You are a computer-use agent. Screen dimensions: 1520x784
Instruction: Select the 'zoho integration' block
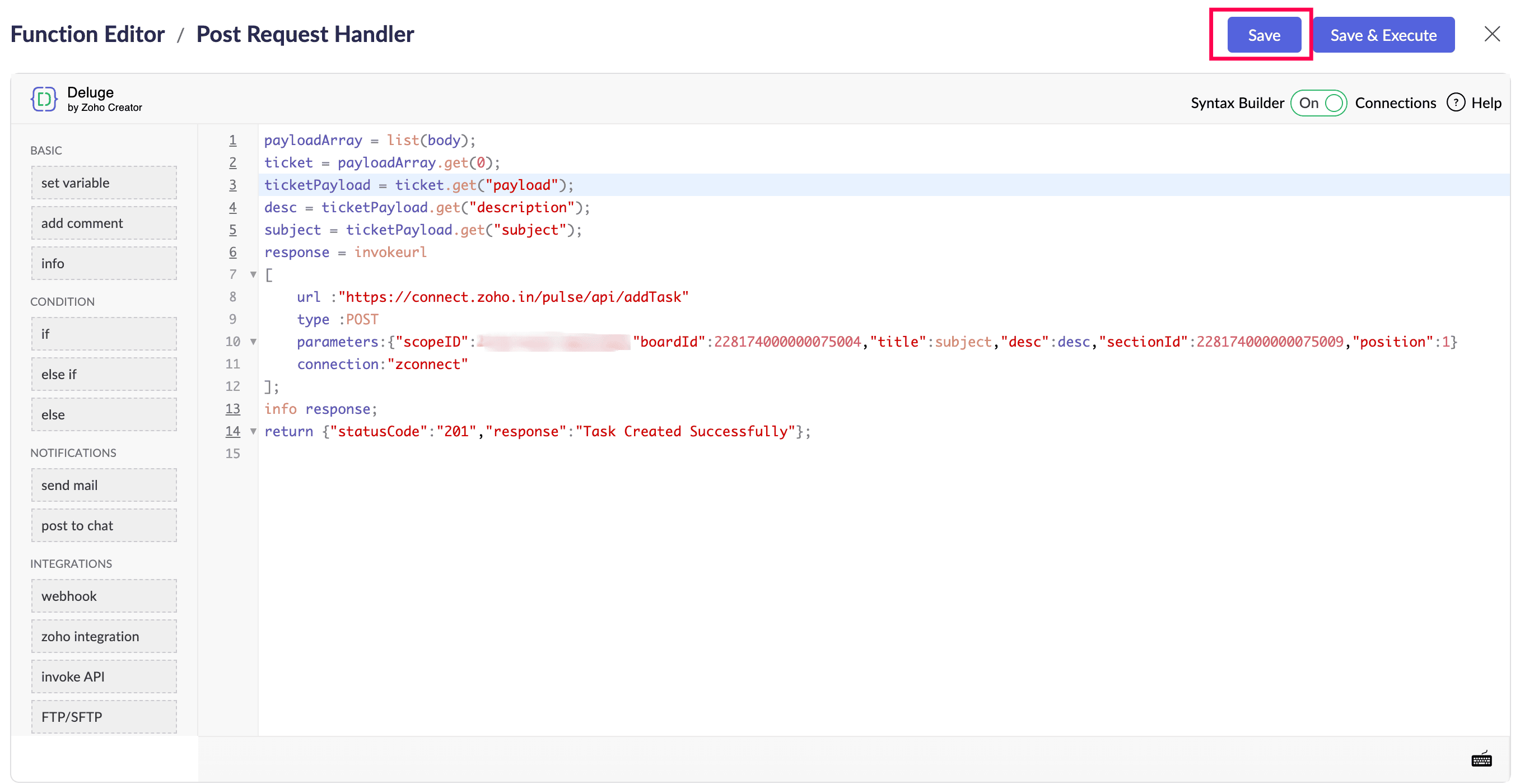click(x=104, y=637)
